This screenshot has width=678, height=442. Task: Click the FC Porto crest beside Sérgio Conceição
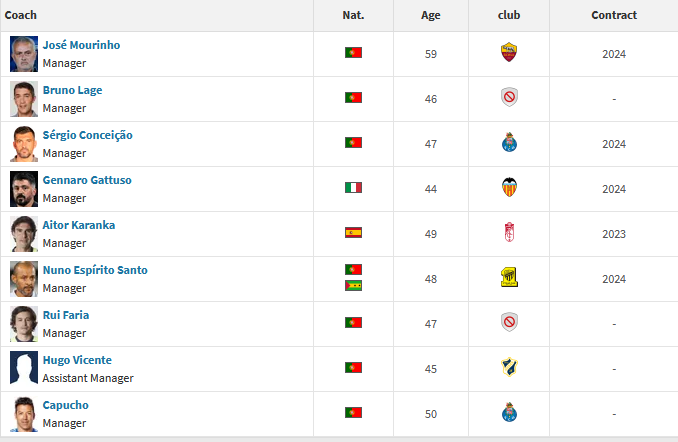pos(509,142)
